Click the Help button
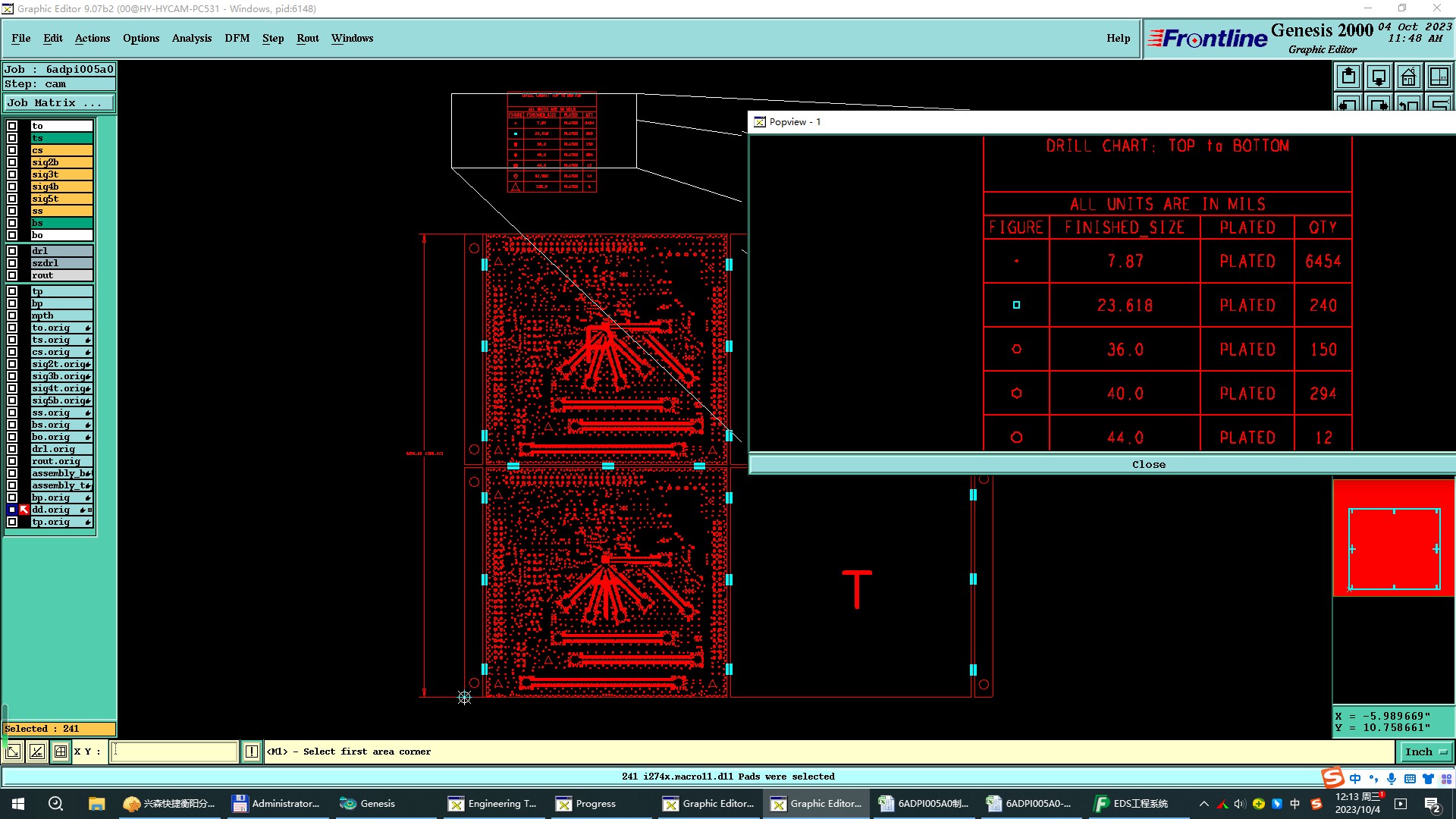 click(1118, 38)
